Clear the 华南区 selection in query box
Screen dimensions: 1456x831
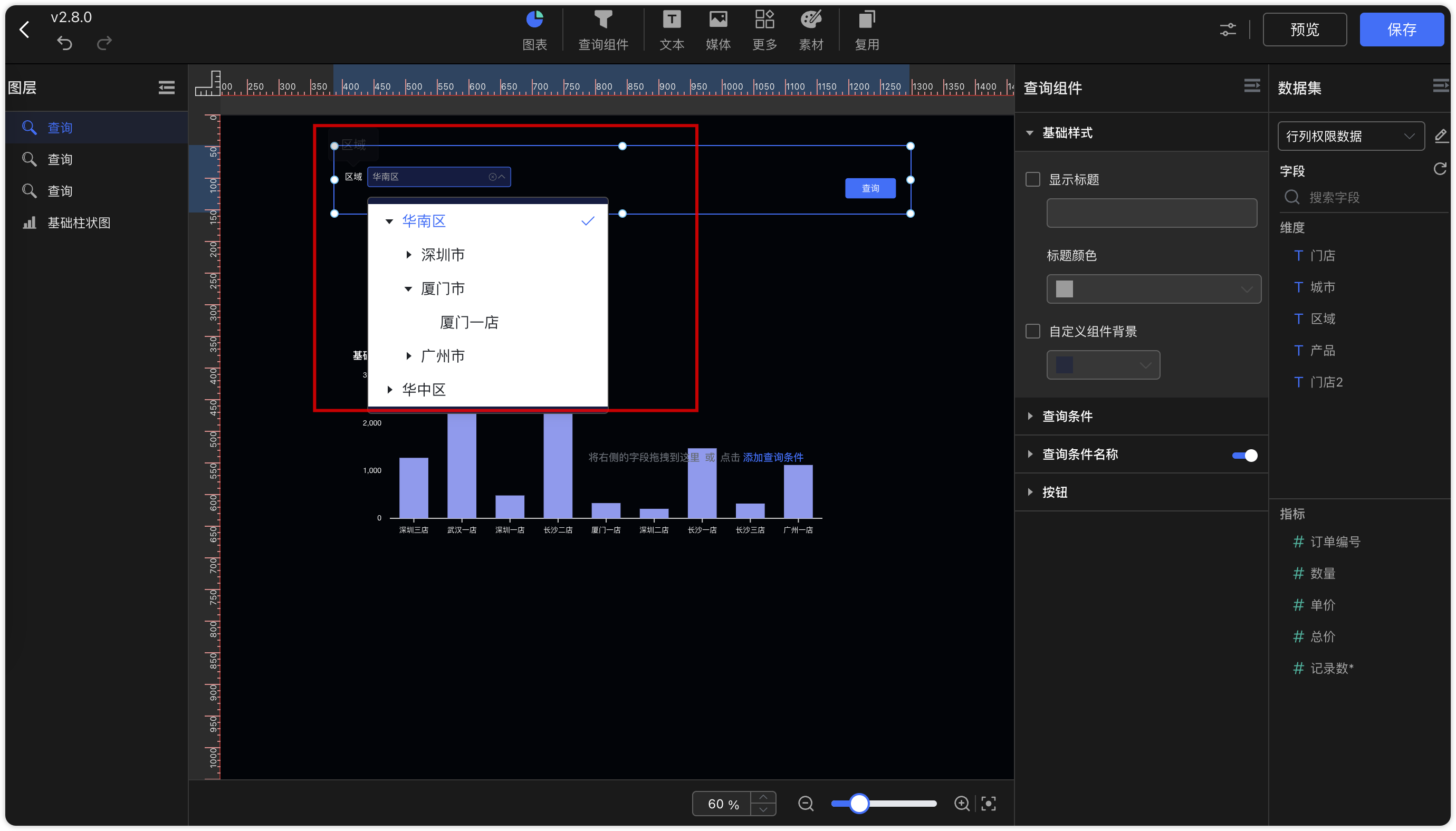(492, 177)
